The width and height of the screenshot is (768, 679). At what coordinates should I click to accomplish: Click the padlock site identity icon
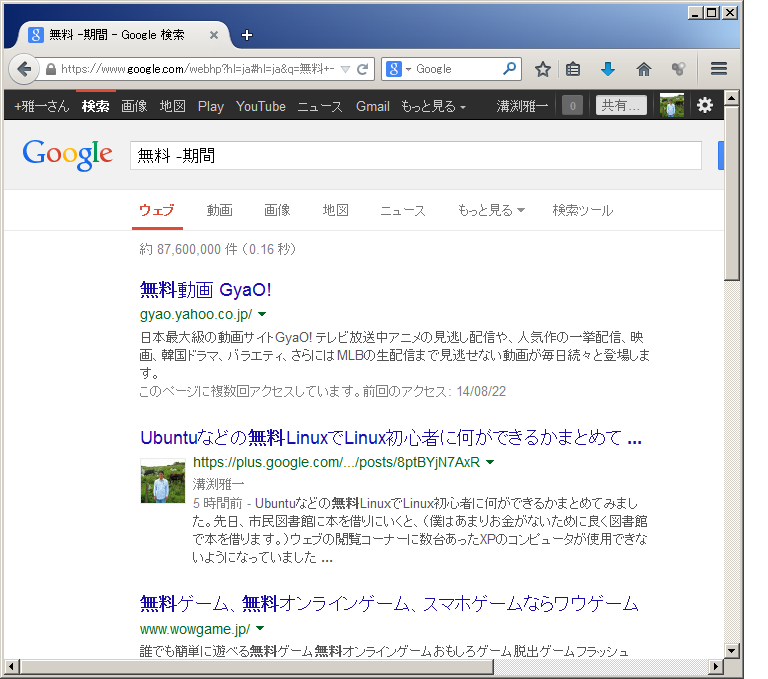[50, 69]
